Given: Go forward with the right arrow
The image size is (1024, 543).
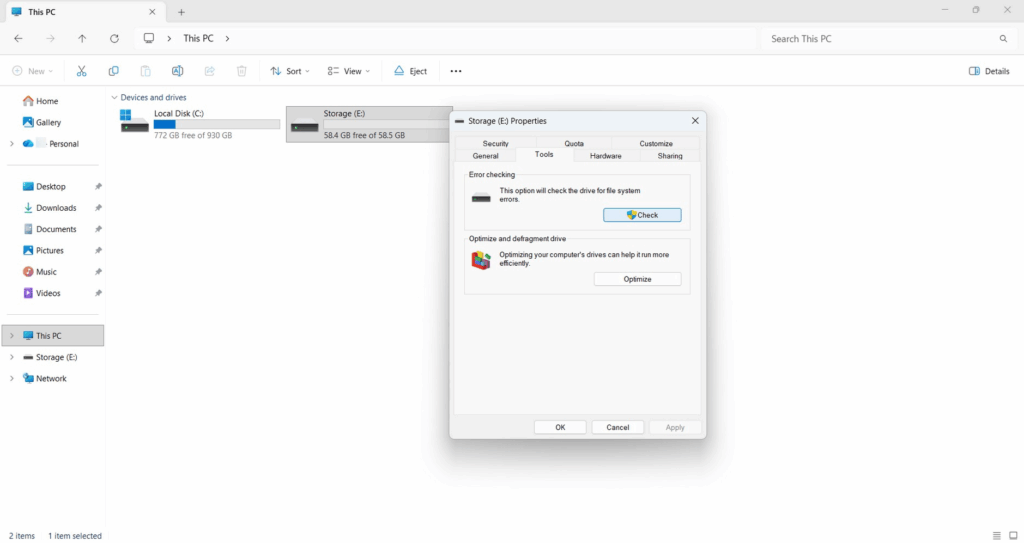Looking at the screenshot, I should (x=50, y=39).
